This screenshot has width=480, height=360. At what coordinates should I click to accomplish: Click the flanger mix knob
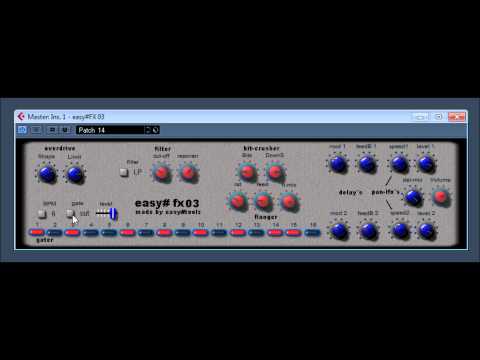tap(289, 201)
